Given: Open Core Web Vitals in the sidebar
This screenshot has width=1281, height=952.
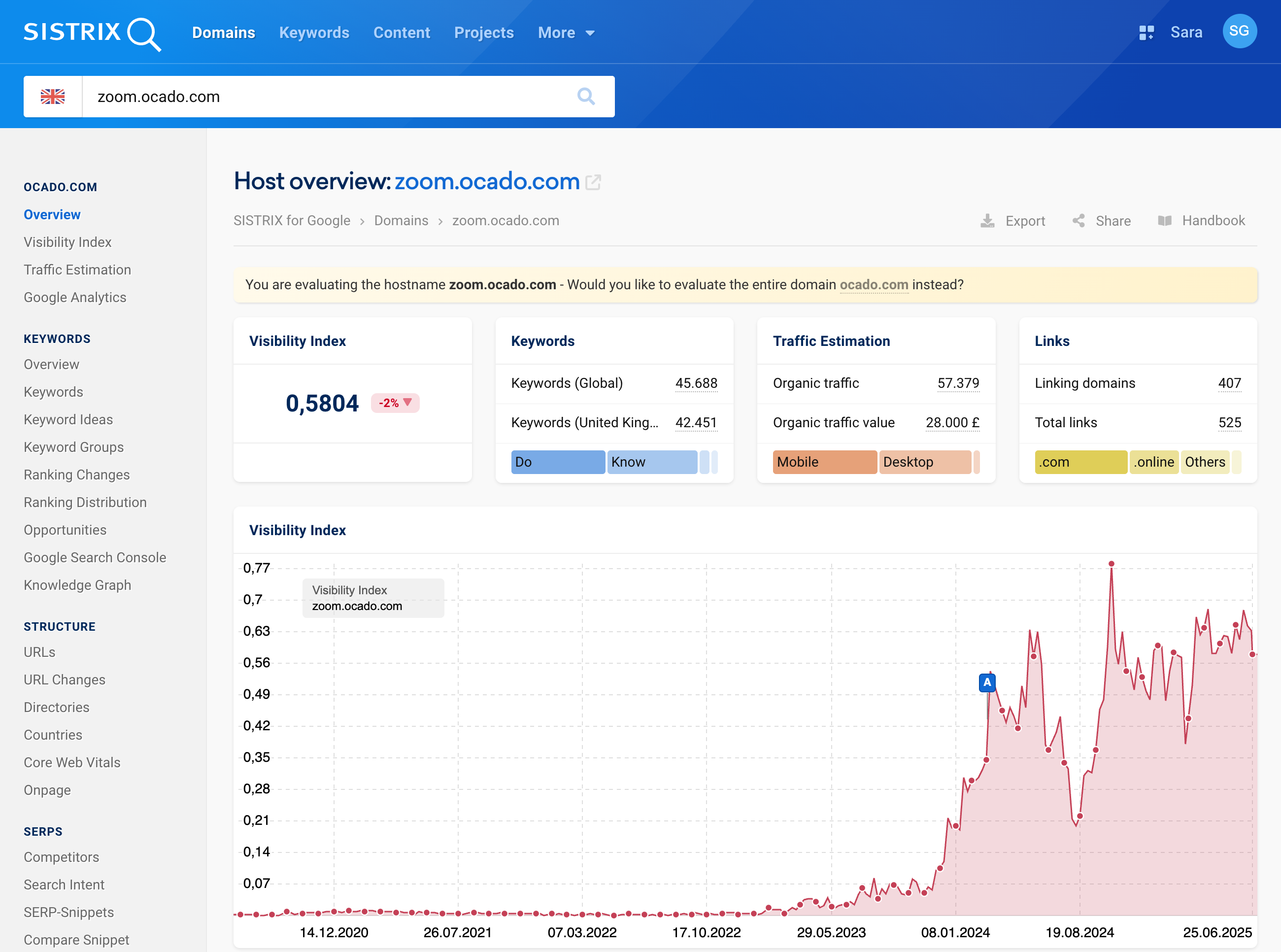Looking at the screenshot, I should 72,762.
